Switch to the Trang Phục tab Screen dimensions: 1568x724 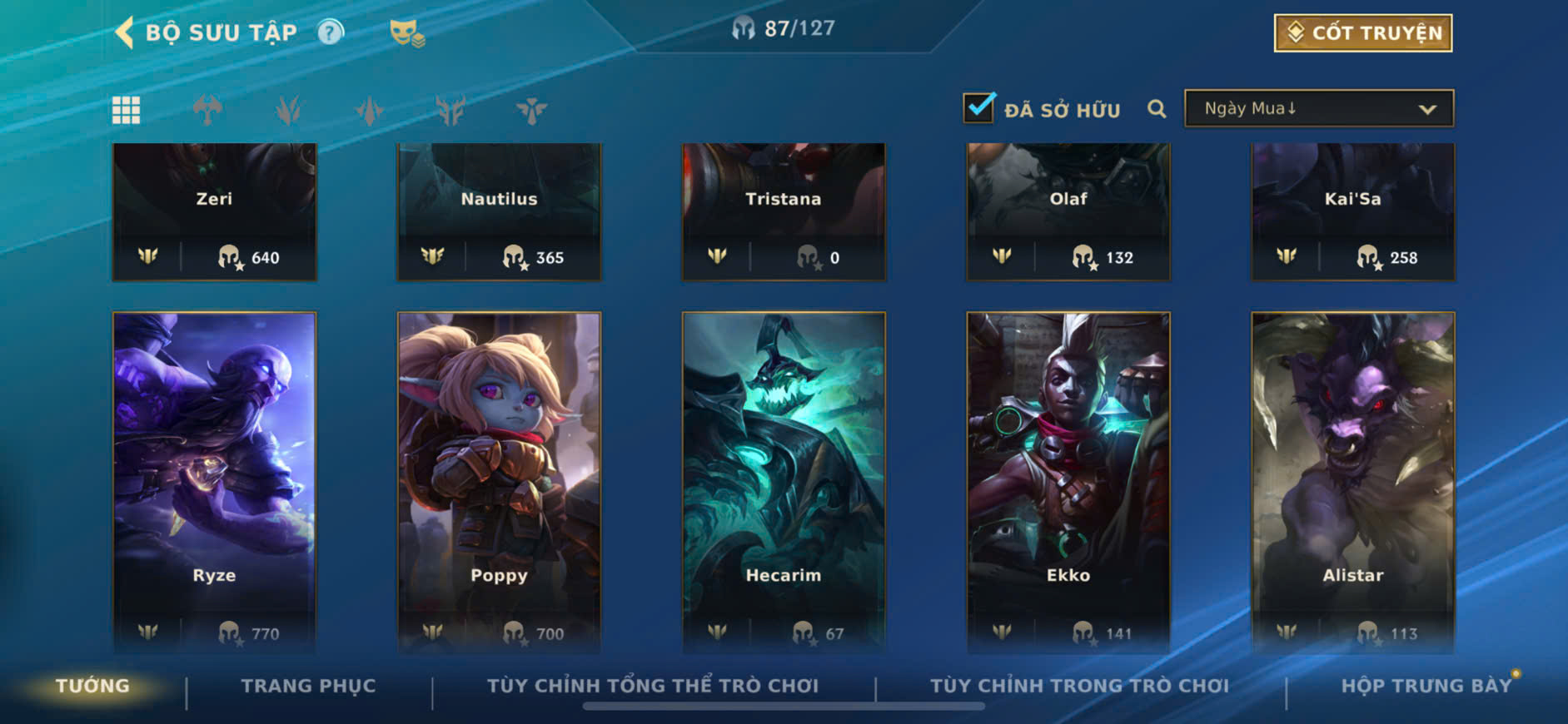(309, 686)
